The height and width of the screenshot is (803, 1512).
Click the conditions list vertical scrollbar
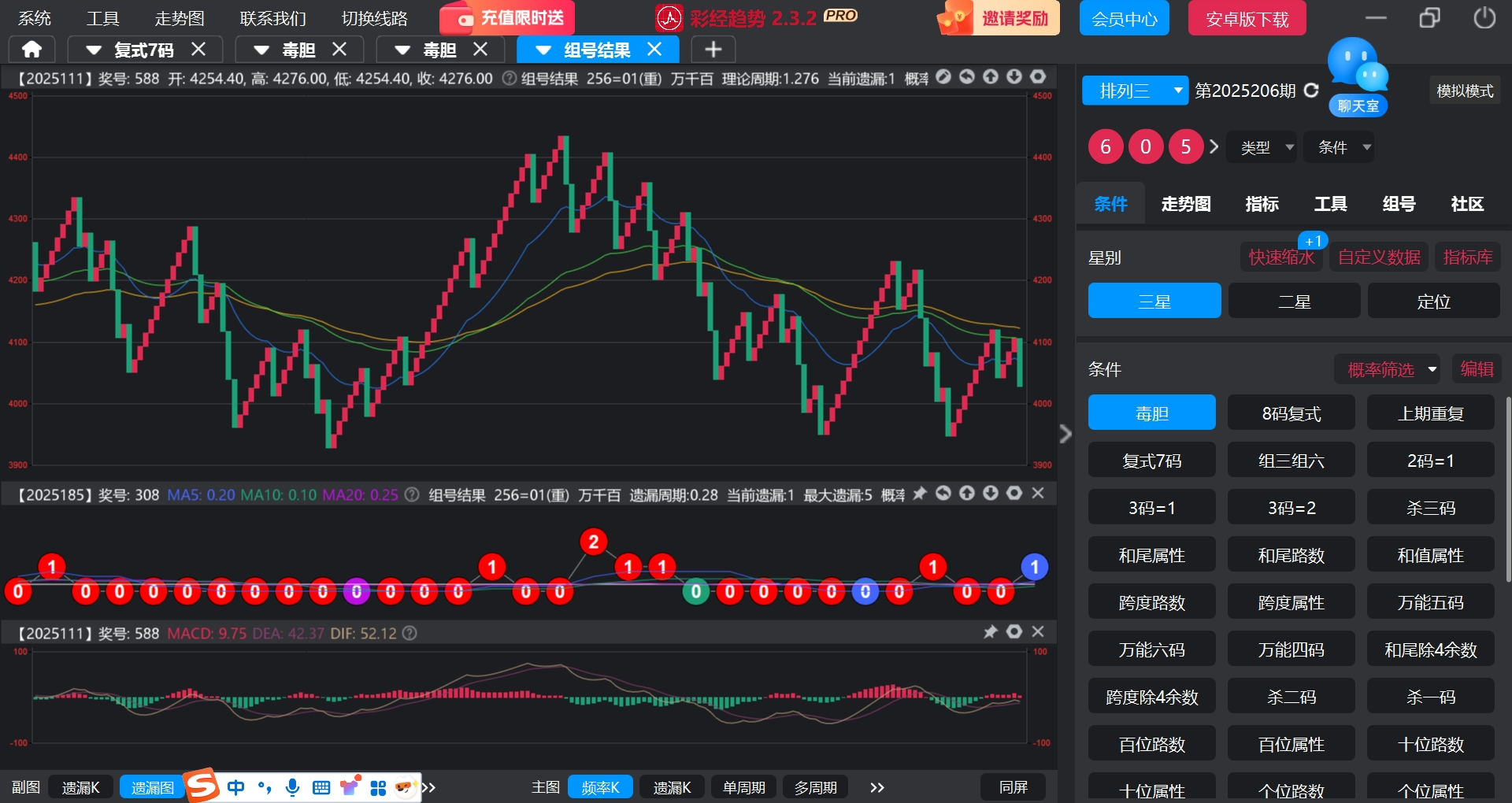1507,488
